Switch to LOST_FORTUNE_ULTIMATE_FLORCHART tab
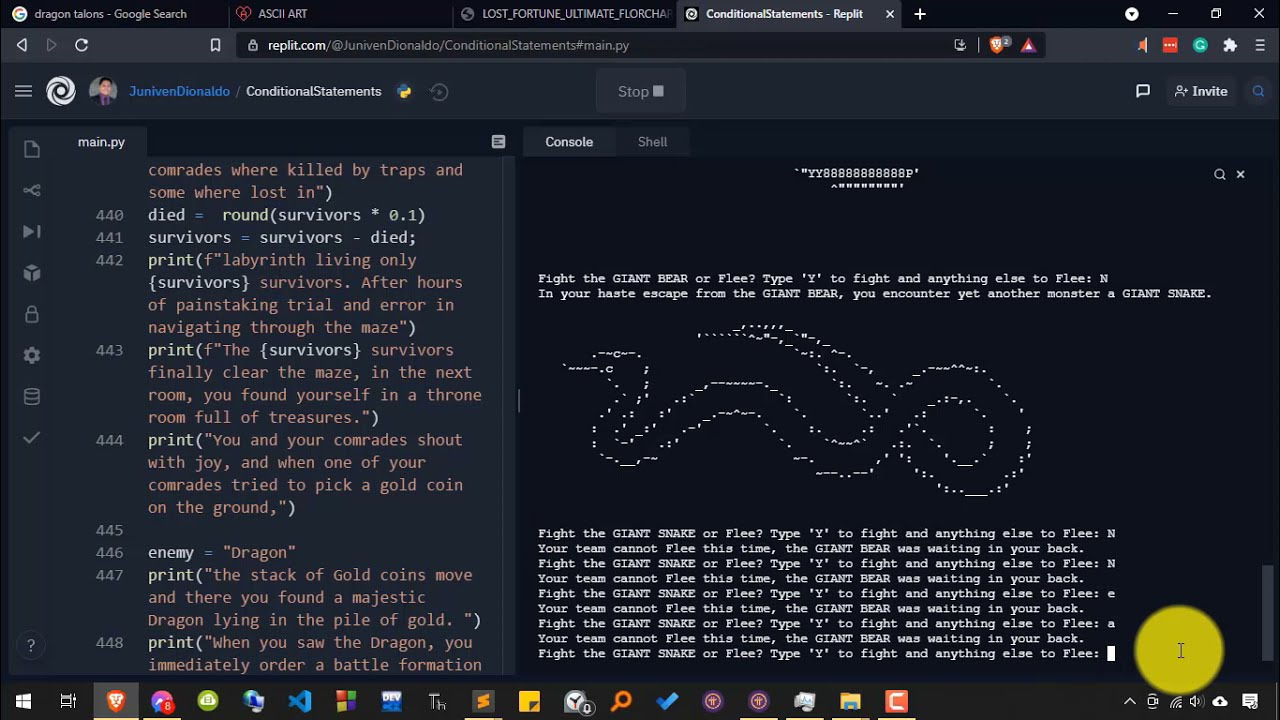 pyautogui.click(x=563, y=14)
